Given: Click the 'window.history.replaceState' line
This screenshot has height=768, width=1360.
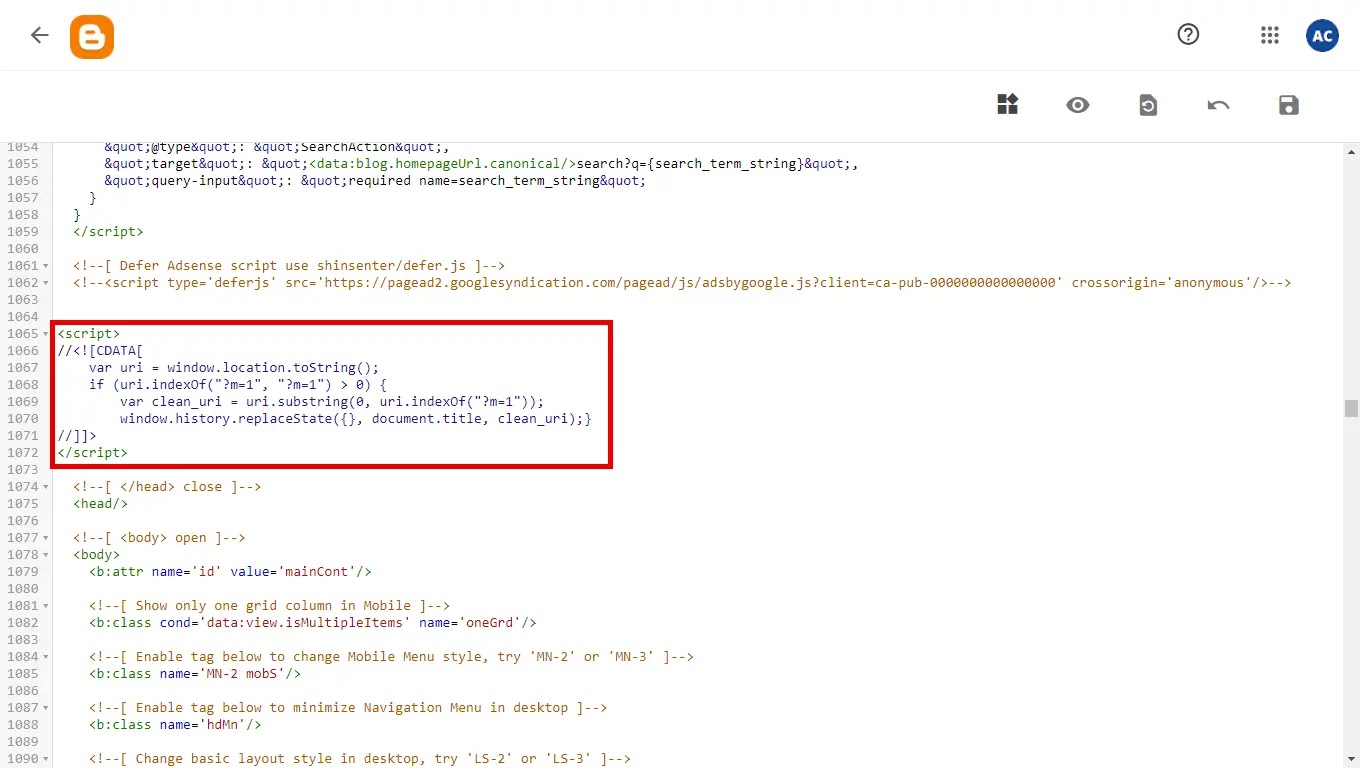Looking at the screenshot, I should [355, 418].
